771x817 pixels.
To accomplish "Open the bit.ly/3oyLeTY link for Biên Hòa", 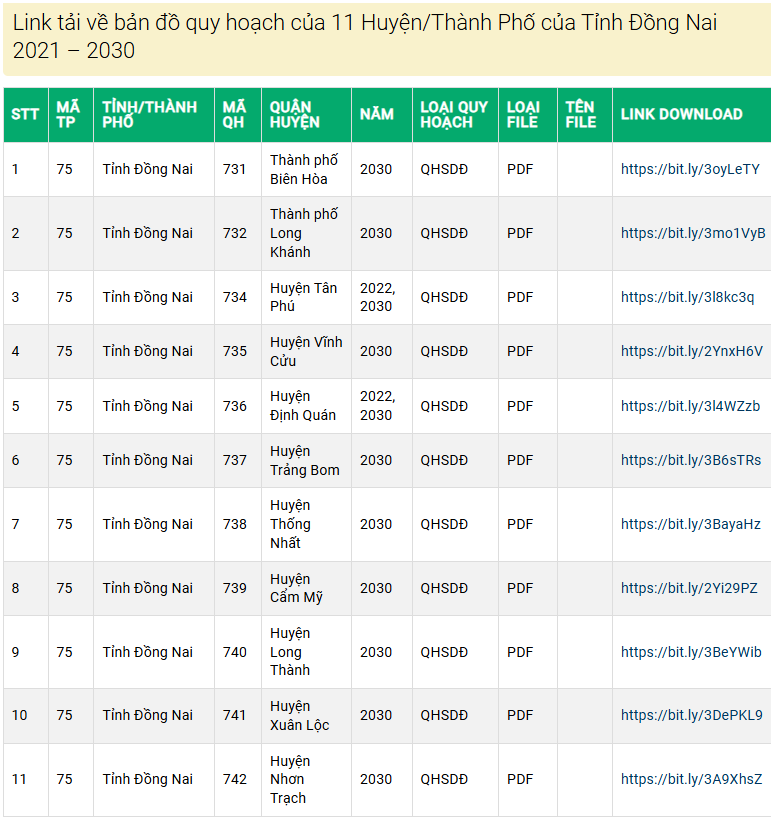I will [x=690, y=169].
